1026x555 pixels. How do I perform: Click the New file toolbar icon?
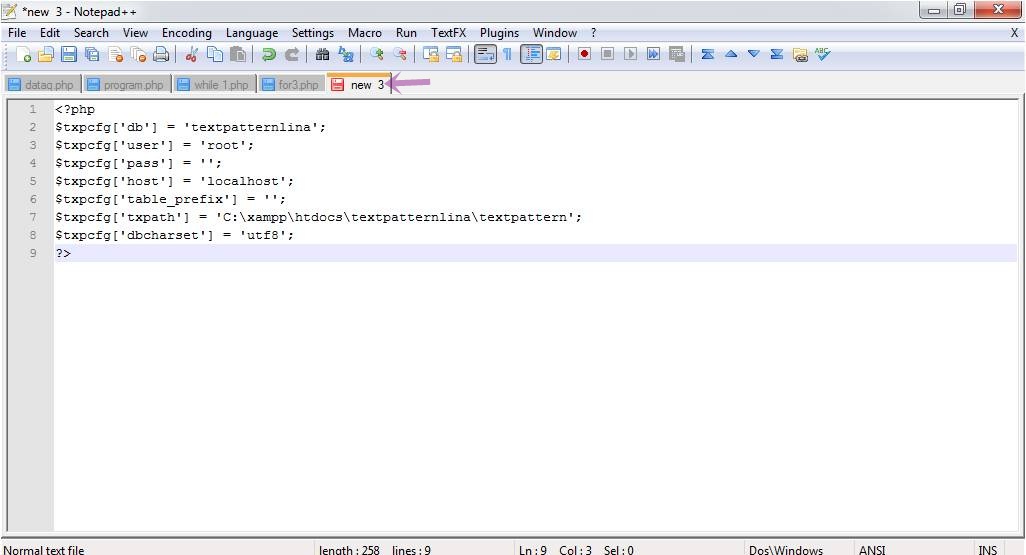[x=22, y=55]
